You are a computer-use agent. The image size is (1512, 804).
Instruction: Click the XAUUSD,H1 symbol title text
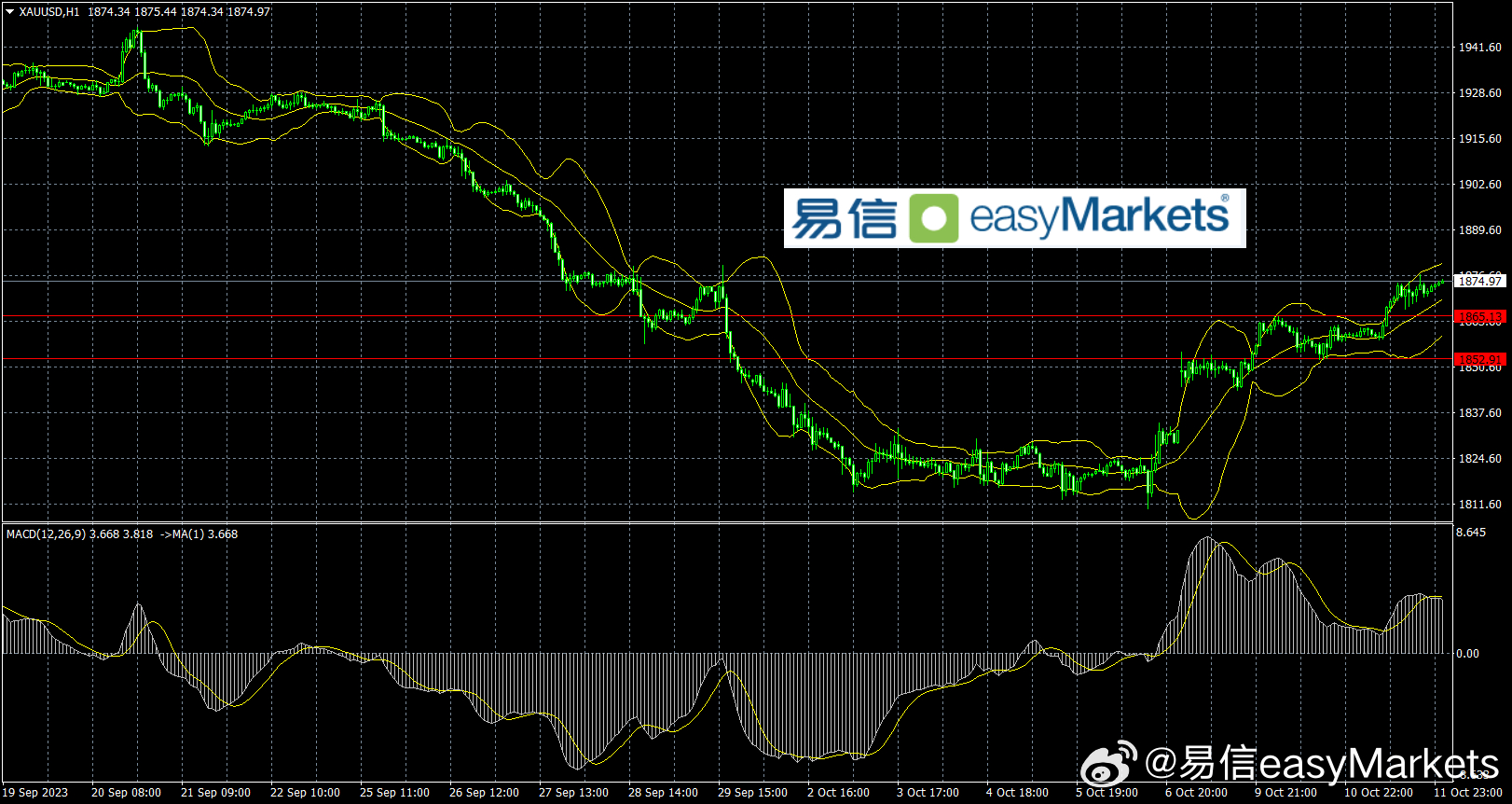[49, 12]
